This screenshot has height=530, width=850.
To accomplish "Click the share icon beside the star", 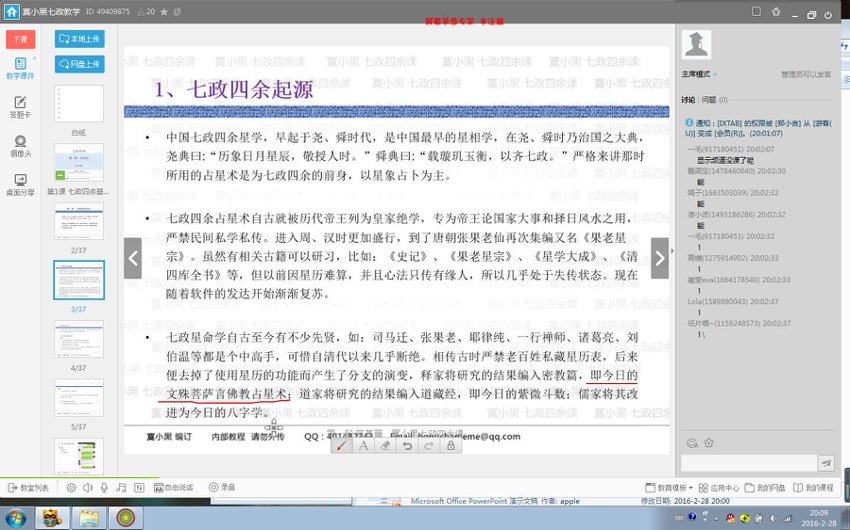I will 177,12.
